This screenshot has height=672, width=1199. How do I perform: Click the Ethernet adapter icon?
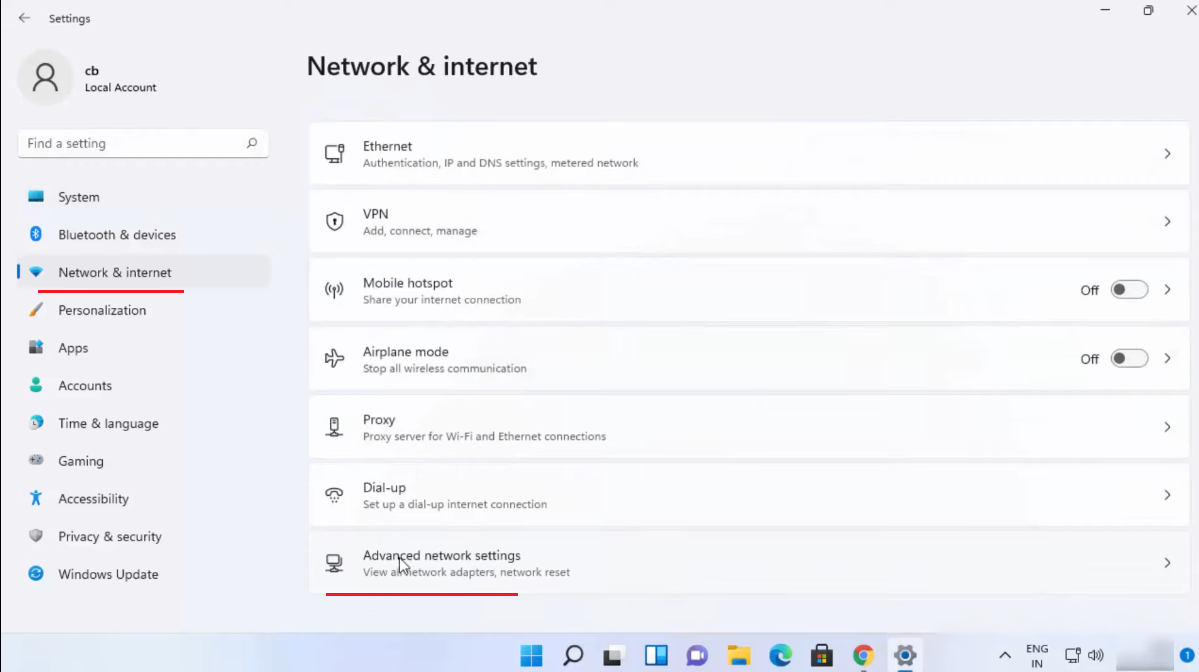[x=334, y=154]
